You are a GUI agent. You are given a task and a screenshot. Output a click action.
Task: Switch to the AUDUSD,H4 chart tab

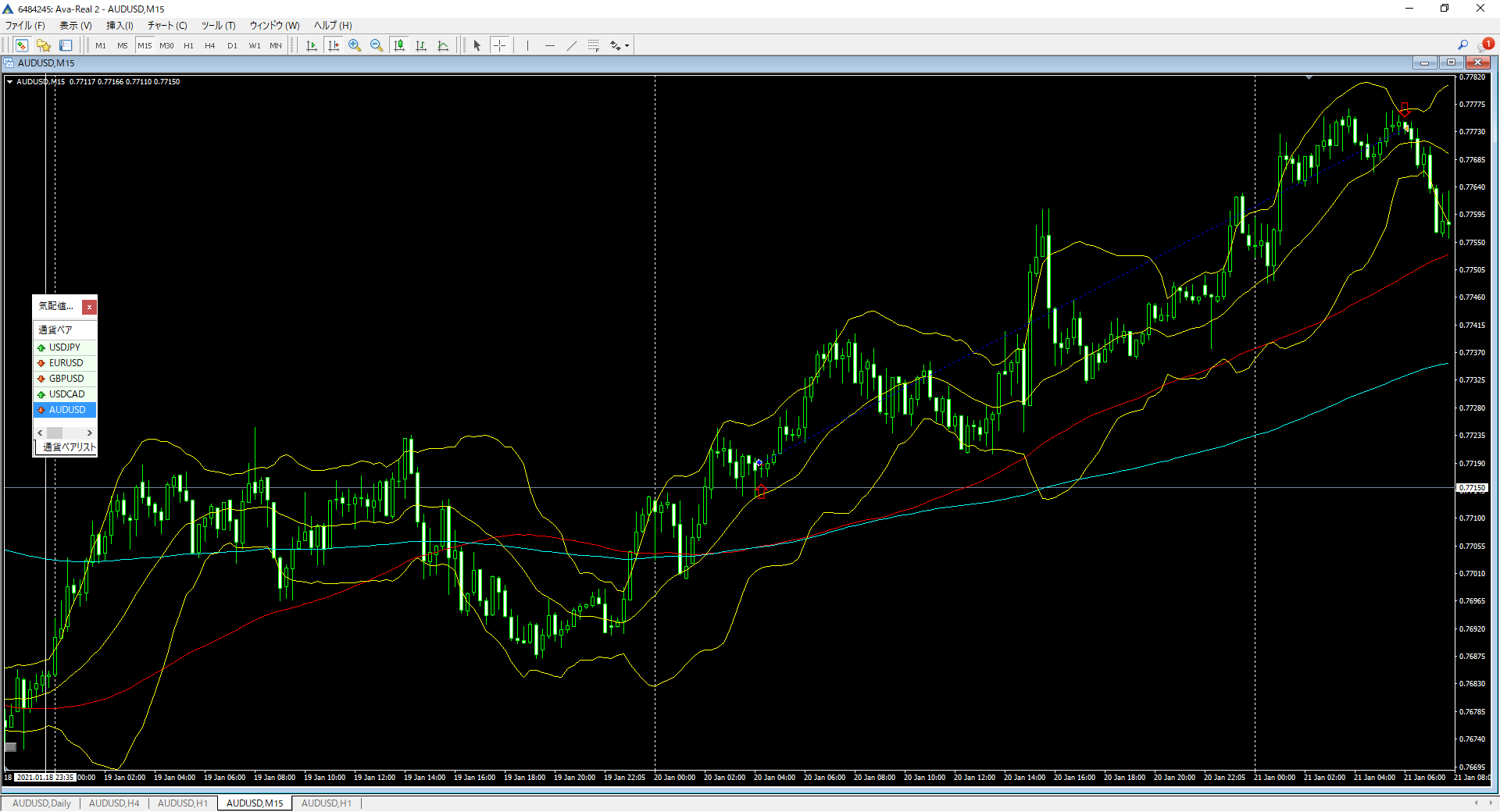[114, 803]
